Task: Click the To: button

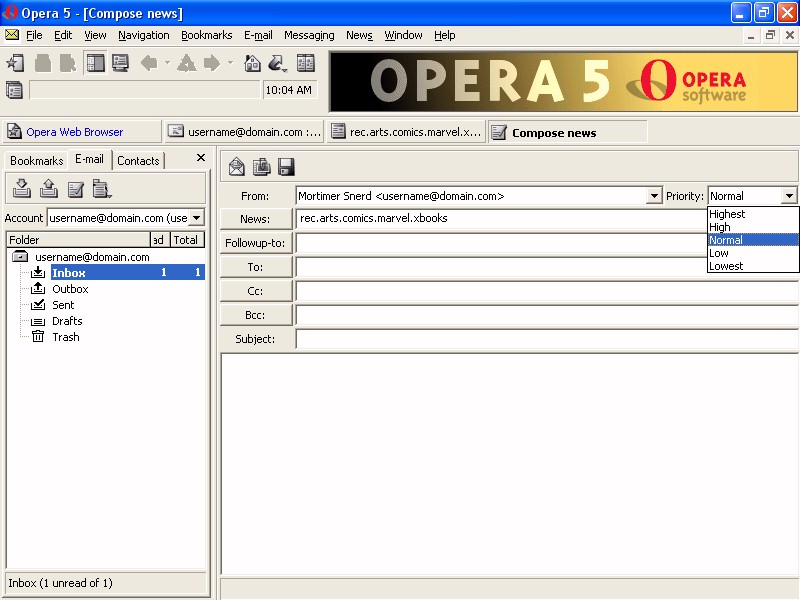Action: coord(256,267)
